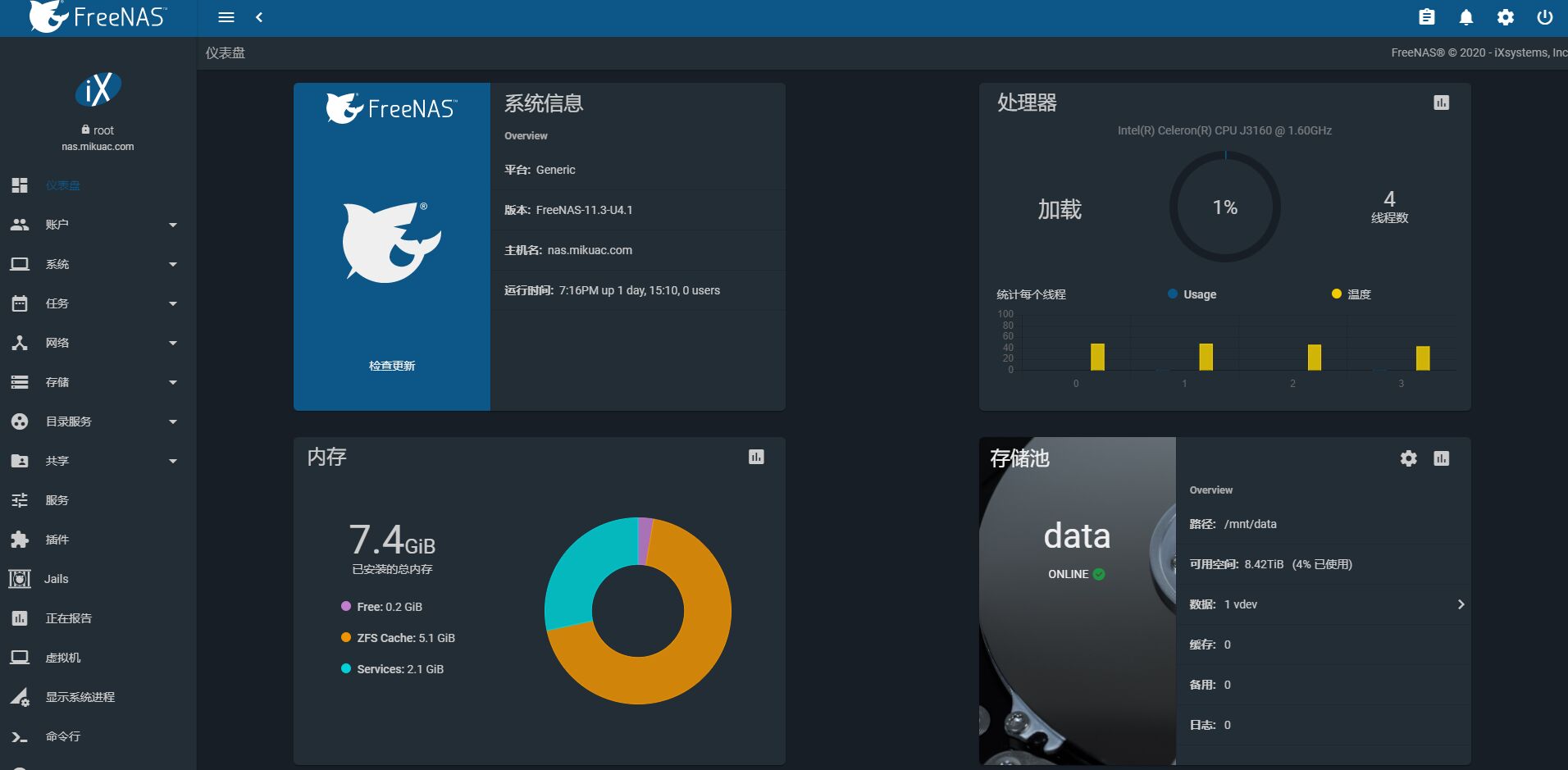This screenshot has width=1568, height=770.
Task: Open the alerts bell icon
Action: (x=1466, y=17)
